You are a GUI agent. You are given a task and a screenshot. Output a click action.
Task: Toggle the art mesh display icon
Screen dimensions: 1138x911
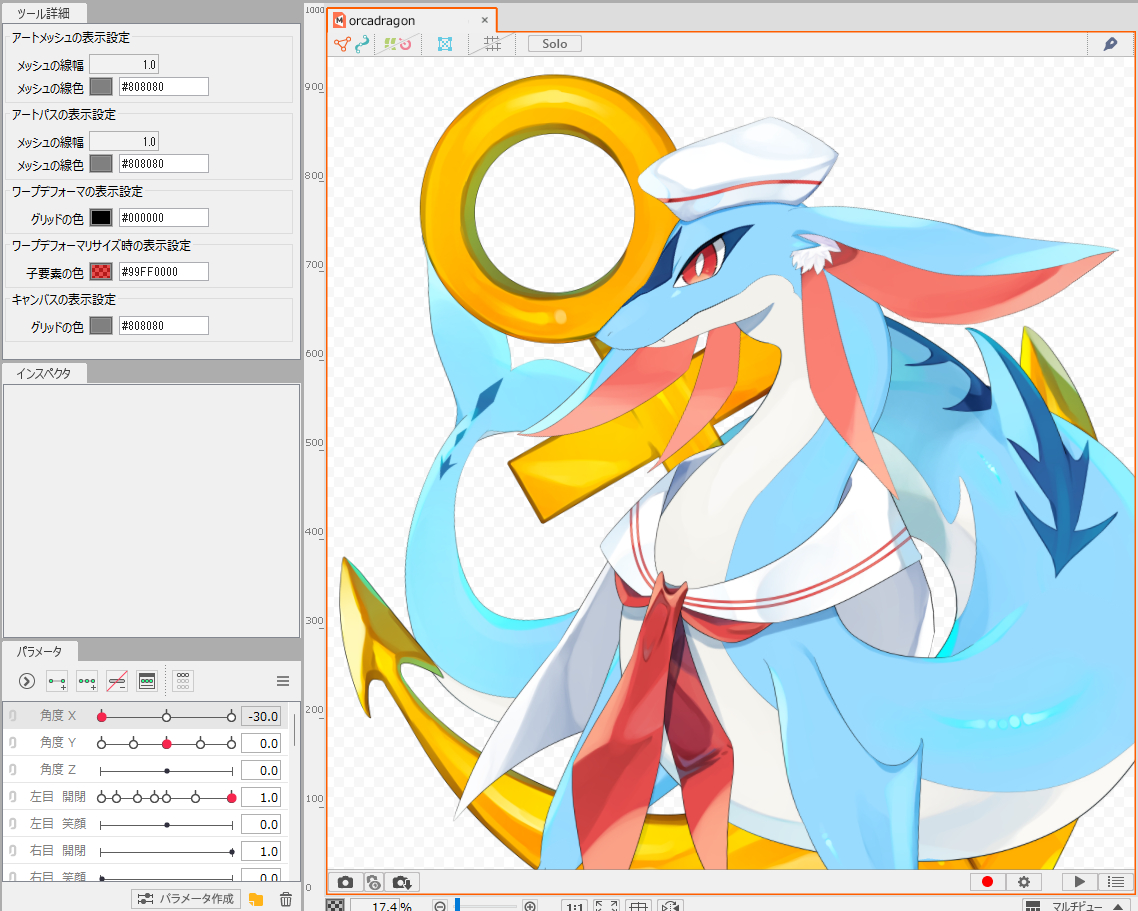tap(342, 44)
